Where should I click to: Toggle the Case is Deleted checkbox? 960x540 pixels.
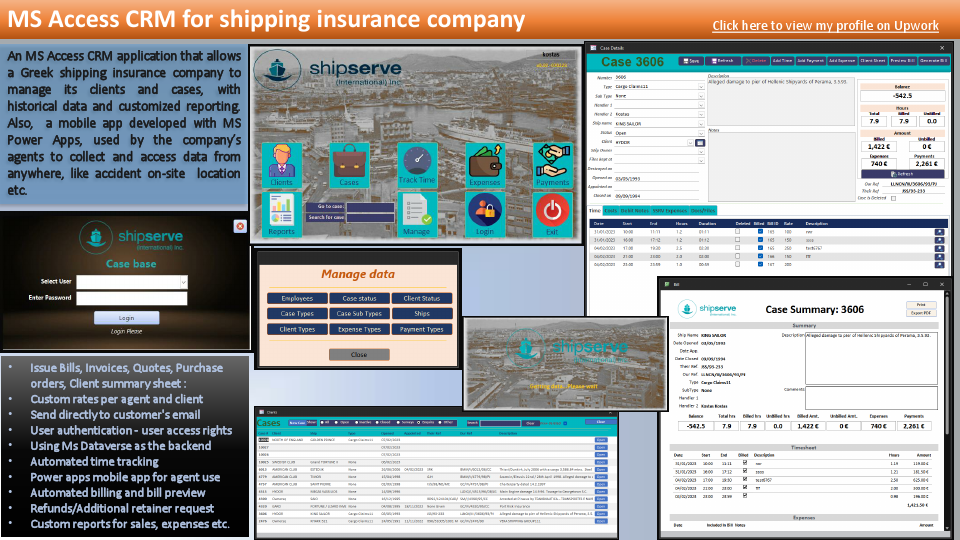pos(893,198)
